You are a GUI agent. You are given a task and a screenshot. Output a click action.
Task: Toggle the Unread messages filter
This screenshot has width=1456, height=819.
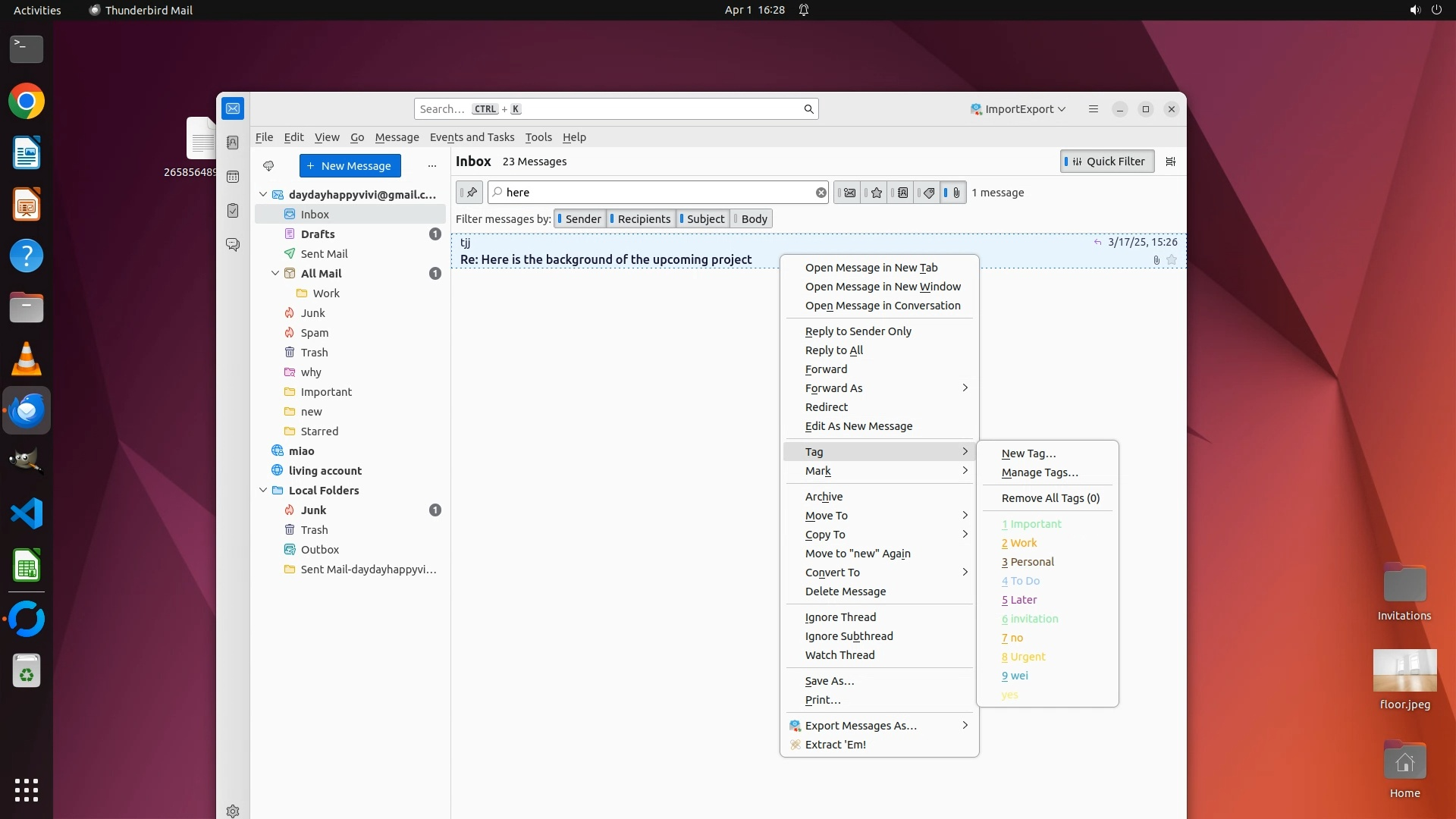pos(848,193)
